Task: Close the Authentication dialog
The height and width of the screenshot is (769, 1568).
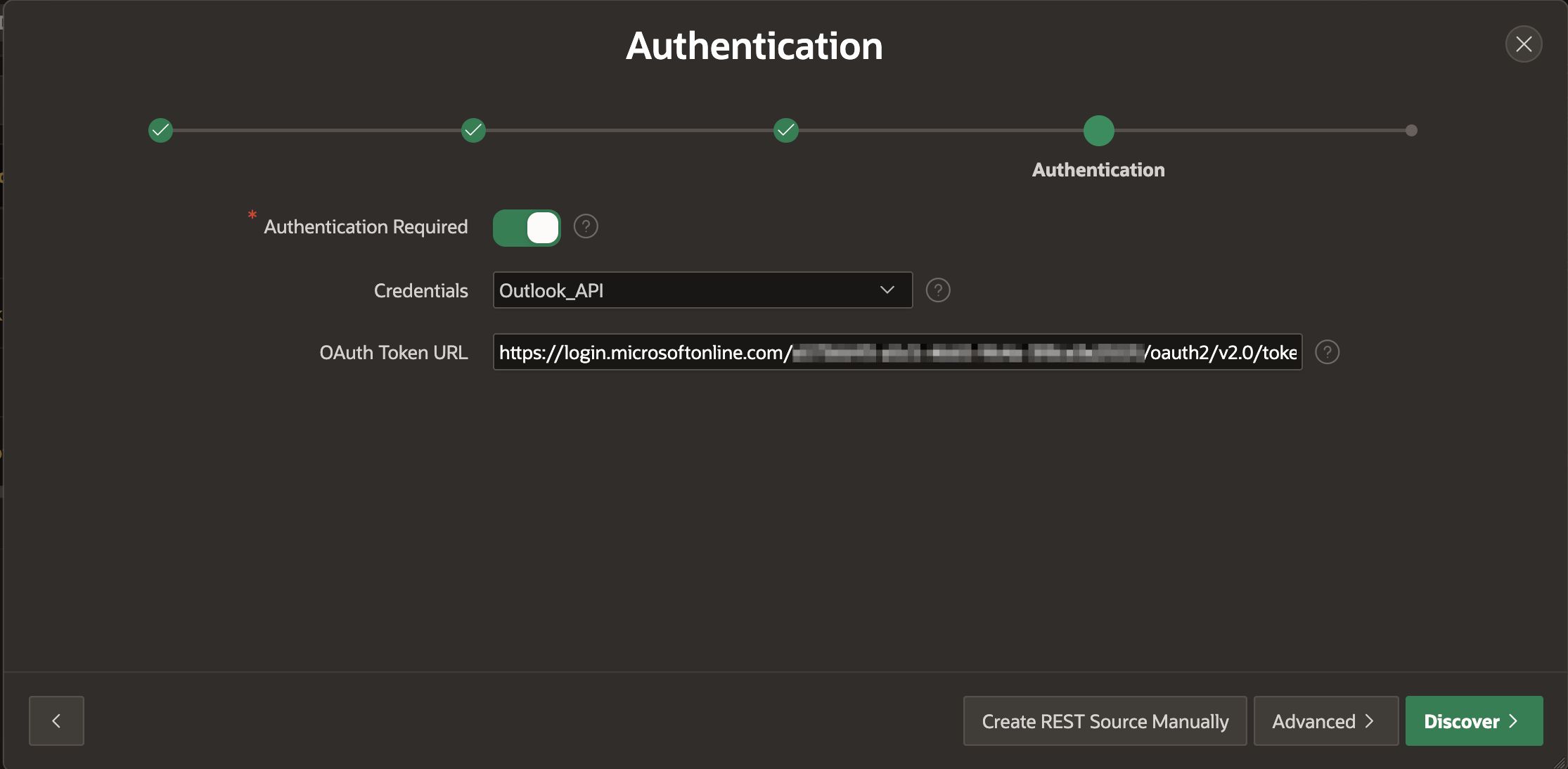Action: pos(1524,44)
